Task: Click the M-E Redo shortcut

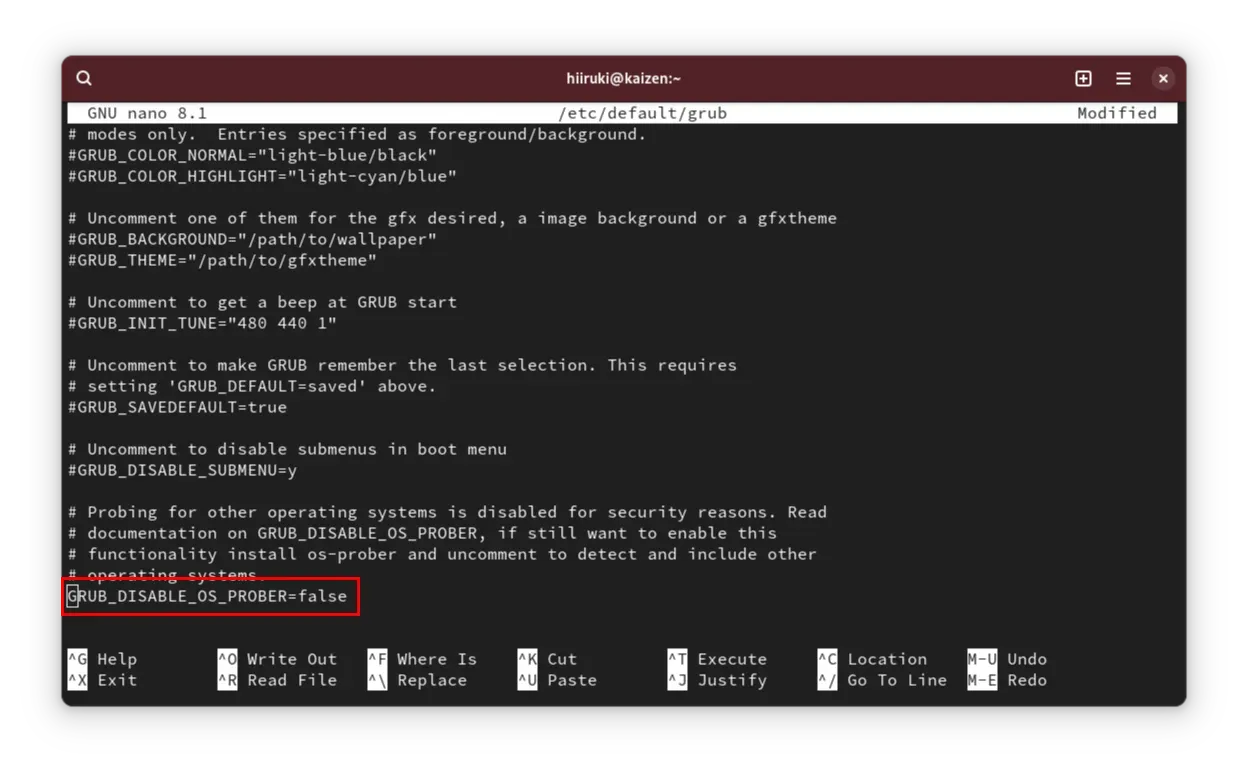Action: click(x=1007, y=680)
